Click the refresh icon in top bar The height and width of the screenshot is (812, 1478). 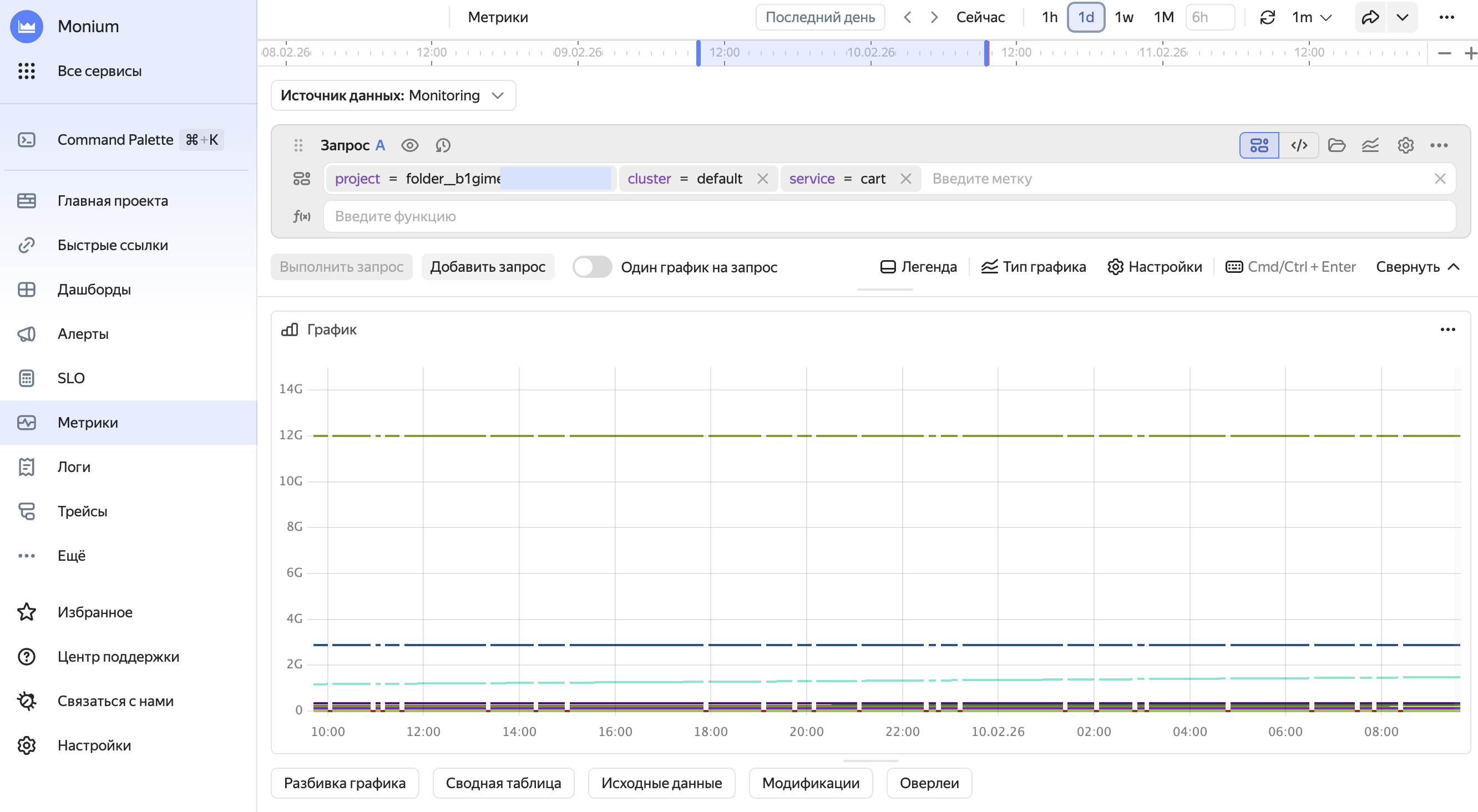[x=1267, y=17]
